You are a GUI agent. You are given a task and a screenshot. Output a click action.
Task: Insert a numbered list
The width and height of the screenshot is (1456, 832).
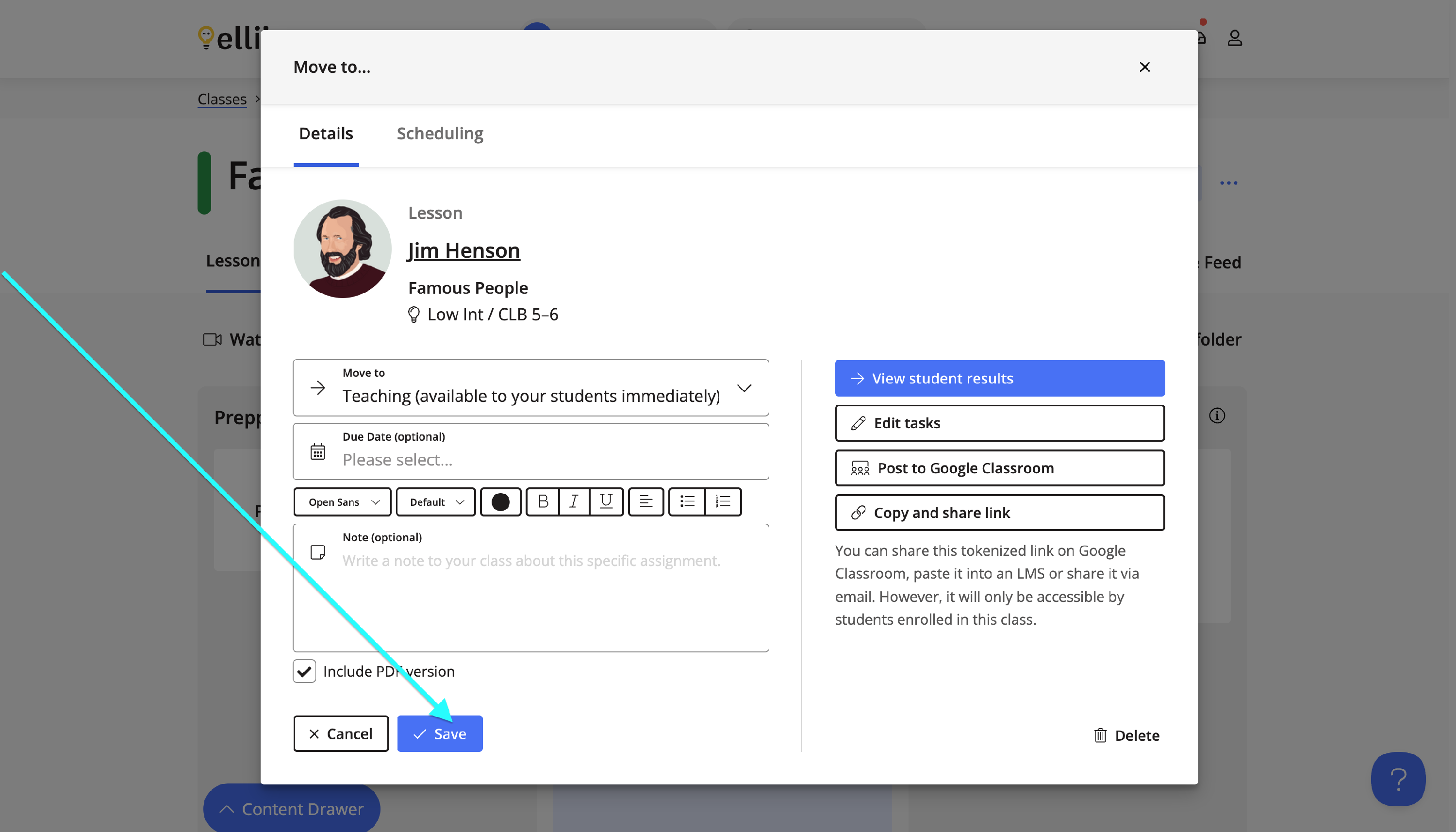tap(723, 502)
